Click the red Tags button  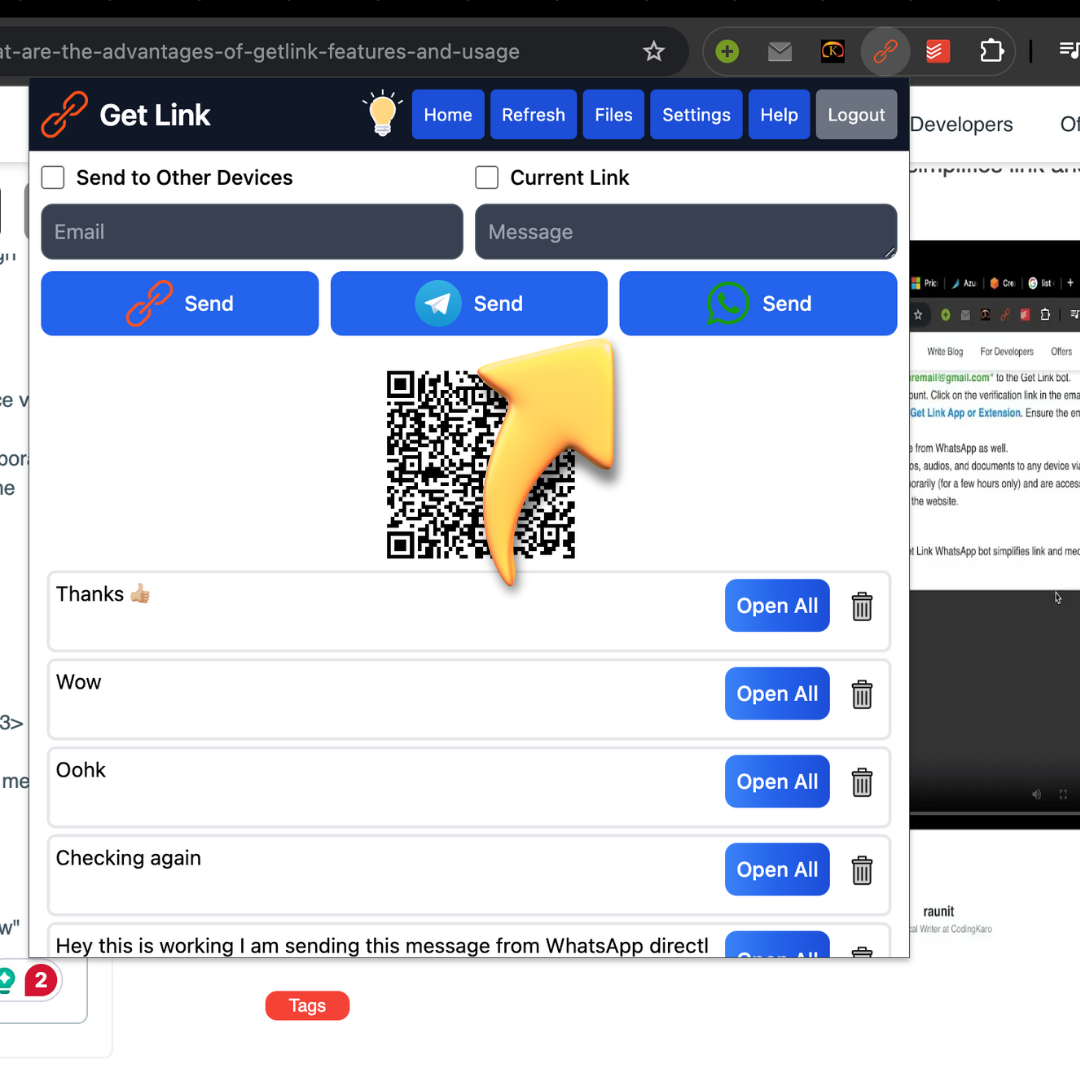(307, 1006)
